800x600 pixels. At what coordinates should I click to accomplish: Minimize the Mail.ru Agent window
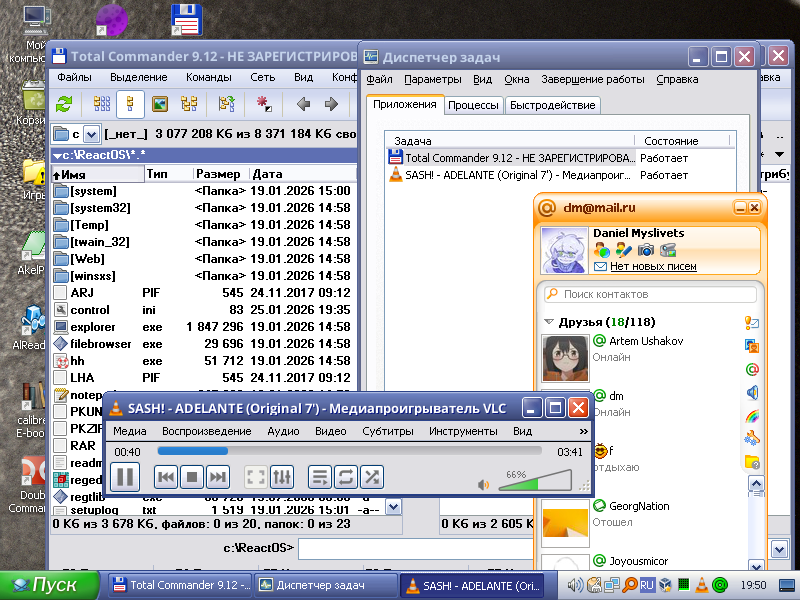coord(740,208)
